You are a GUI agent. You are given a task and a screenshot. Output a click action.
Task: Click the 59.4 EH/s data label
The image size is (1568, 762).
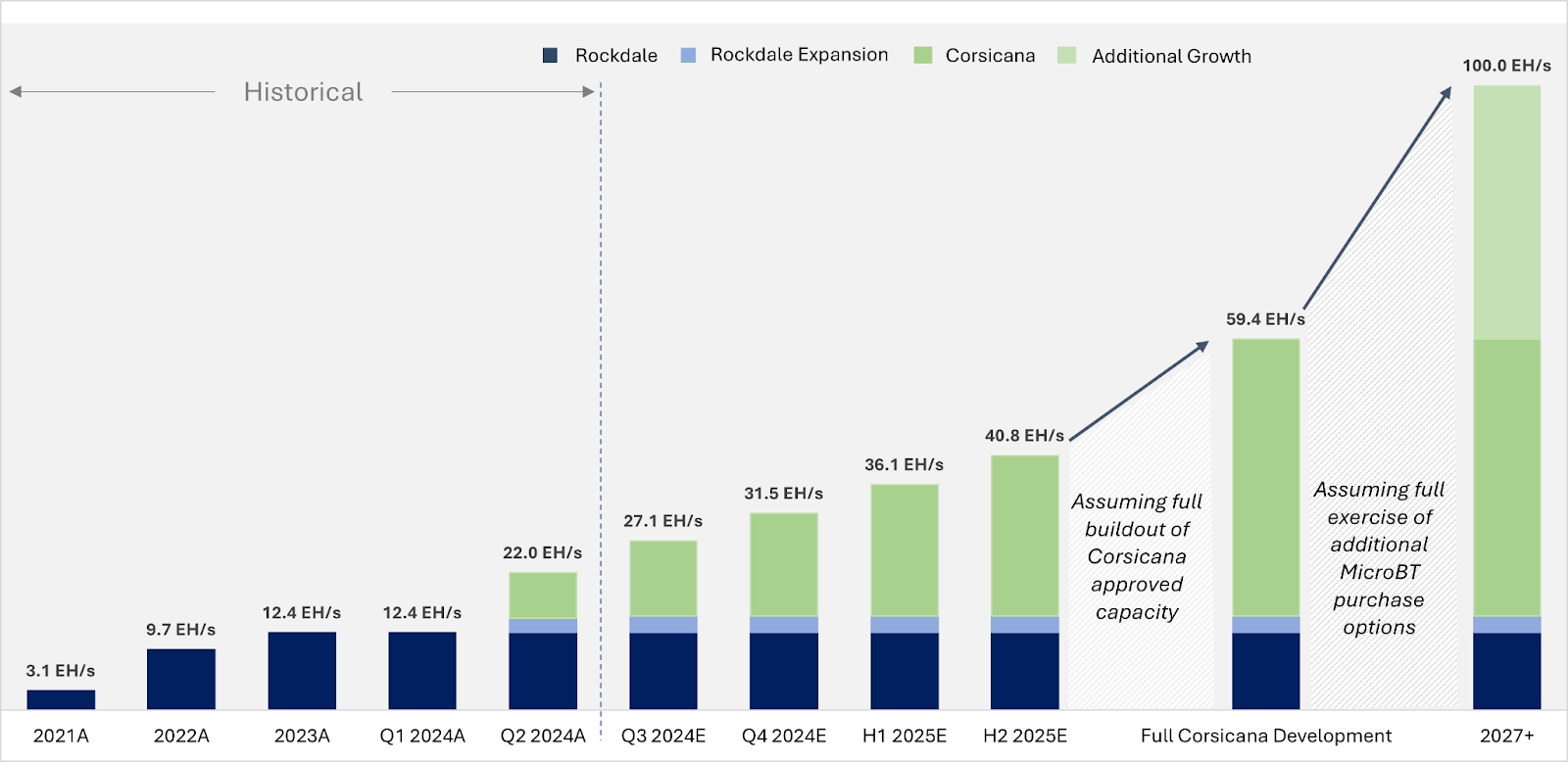pos(1266,319)
